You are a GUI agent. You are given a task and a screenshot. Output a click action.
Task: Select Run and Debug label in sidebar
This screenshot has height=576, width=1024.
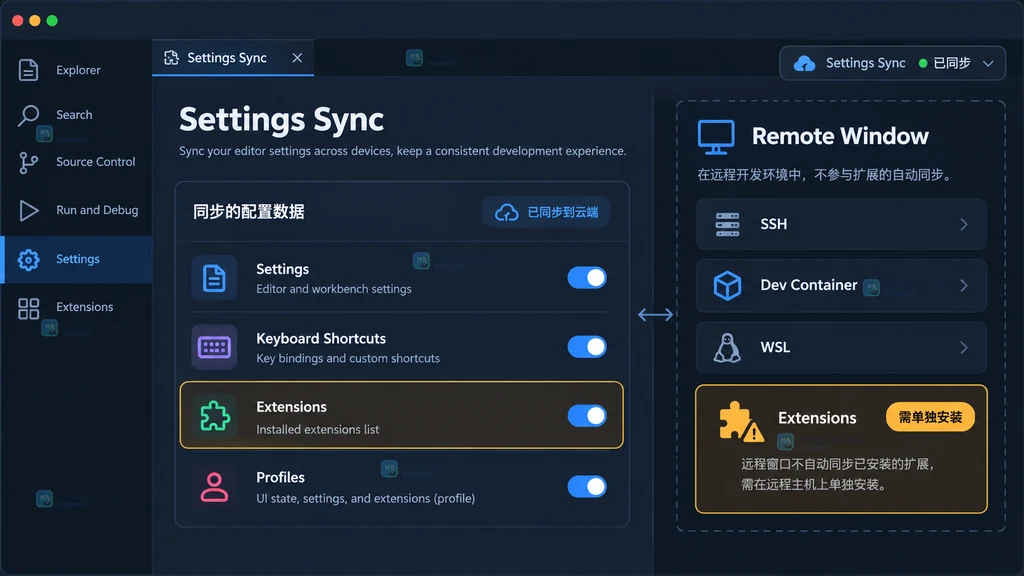(x=97, y=210)
